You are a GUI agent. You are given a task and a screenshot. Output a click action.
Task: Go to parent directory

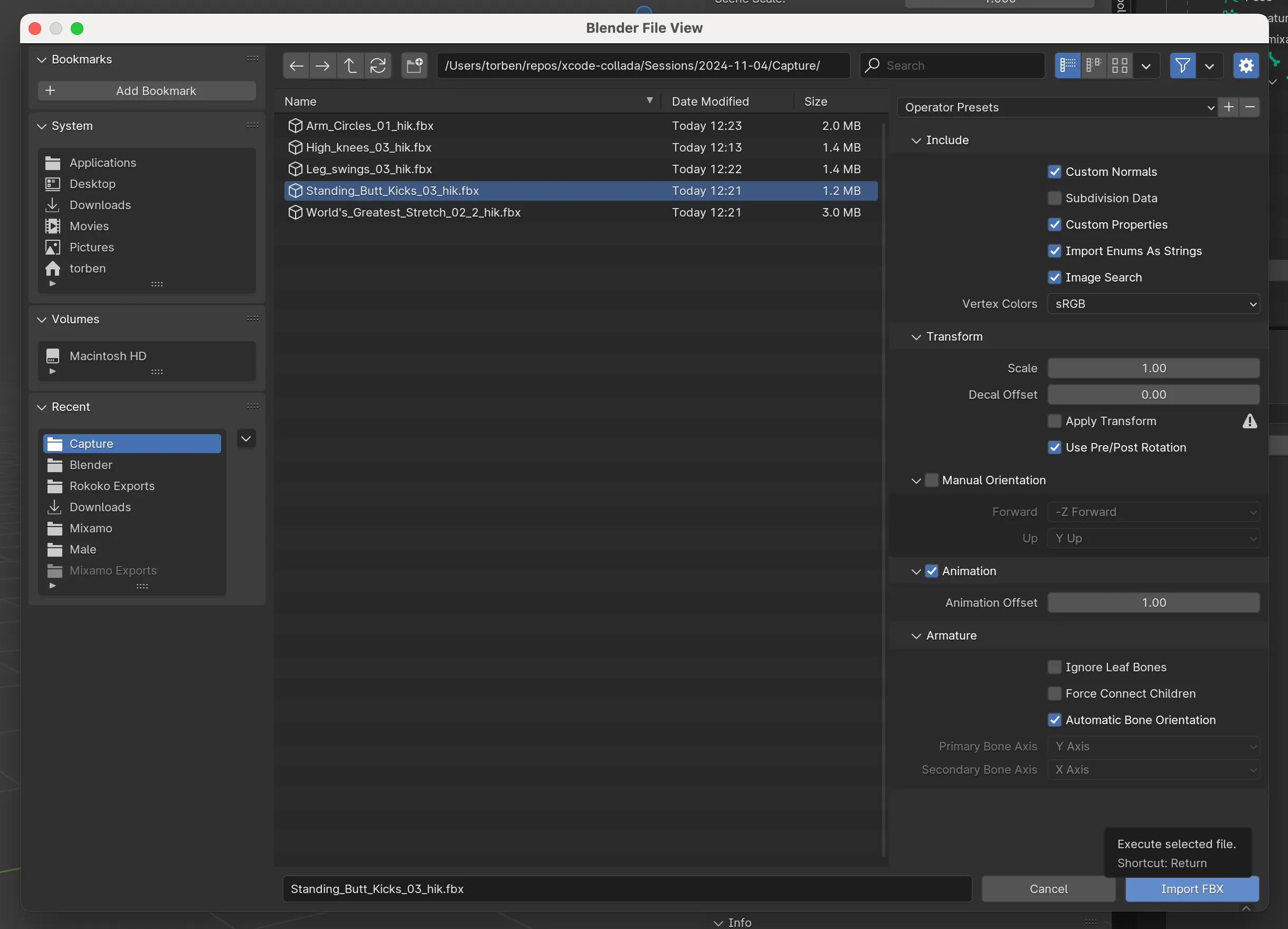pyautogui.click(x=351, y=65)
